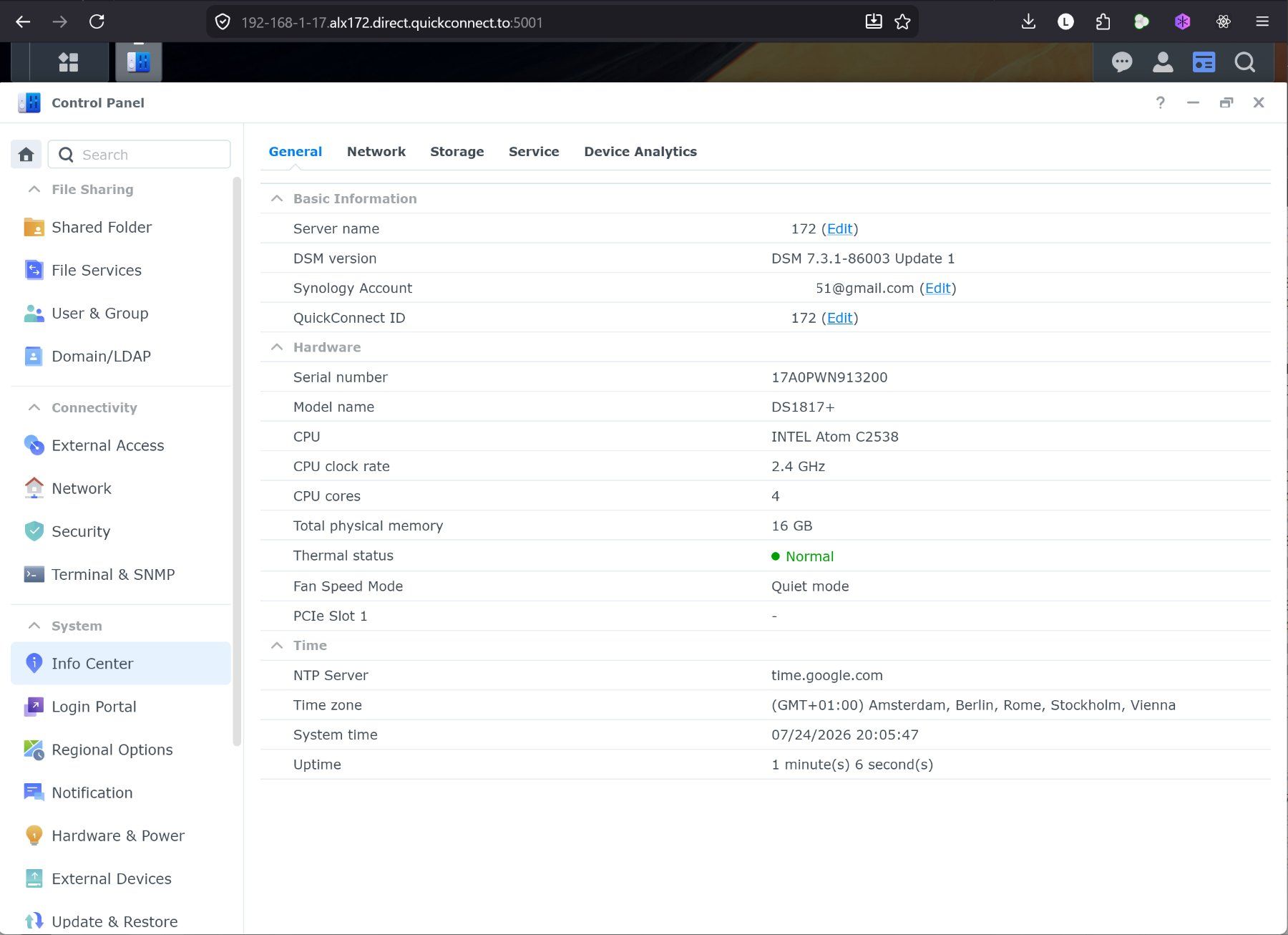Screen dimensions: 1288x935
Task: Click the Quiet mode fan speed value
Action: coord(810,586)
